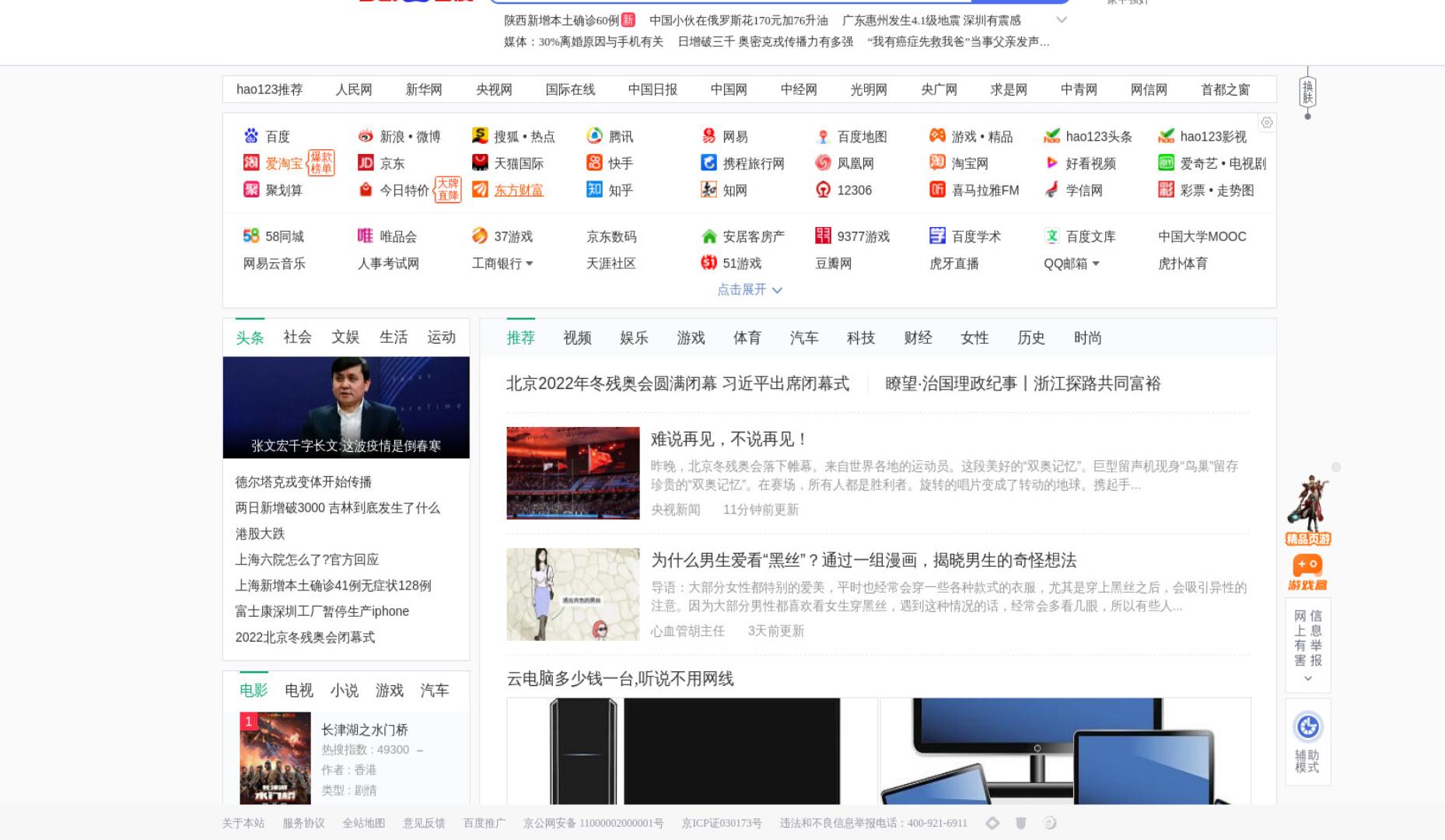Open the site settings gear icon
Image resolution: width=1445 pixels, height=840 pixels.
point(1267,123)
